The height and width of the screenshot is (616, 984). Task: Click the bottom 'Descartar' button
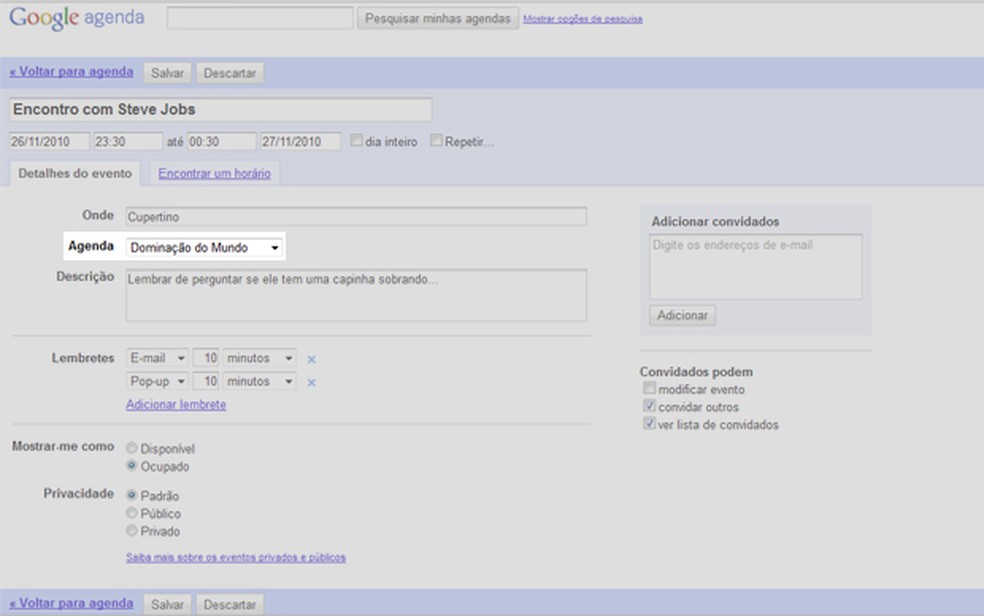[x=230, y=604]
